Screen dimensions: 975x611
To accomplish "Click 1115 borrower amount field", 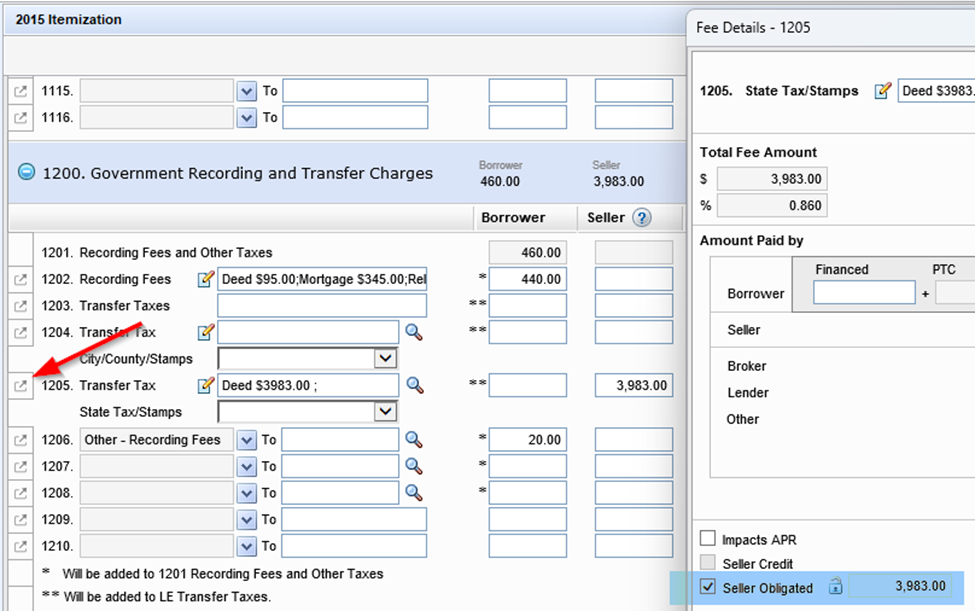I will 527,91.
